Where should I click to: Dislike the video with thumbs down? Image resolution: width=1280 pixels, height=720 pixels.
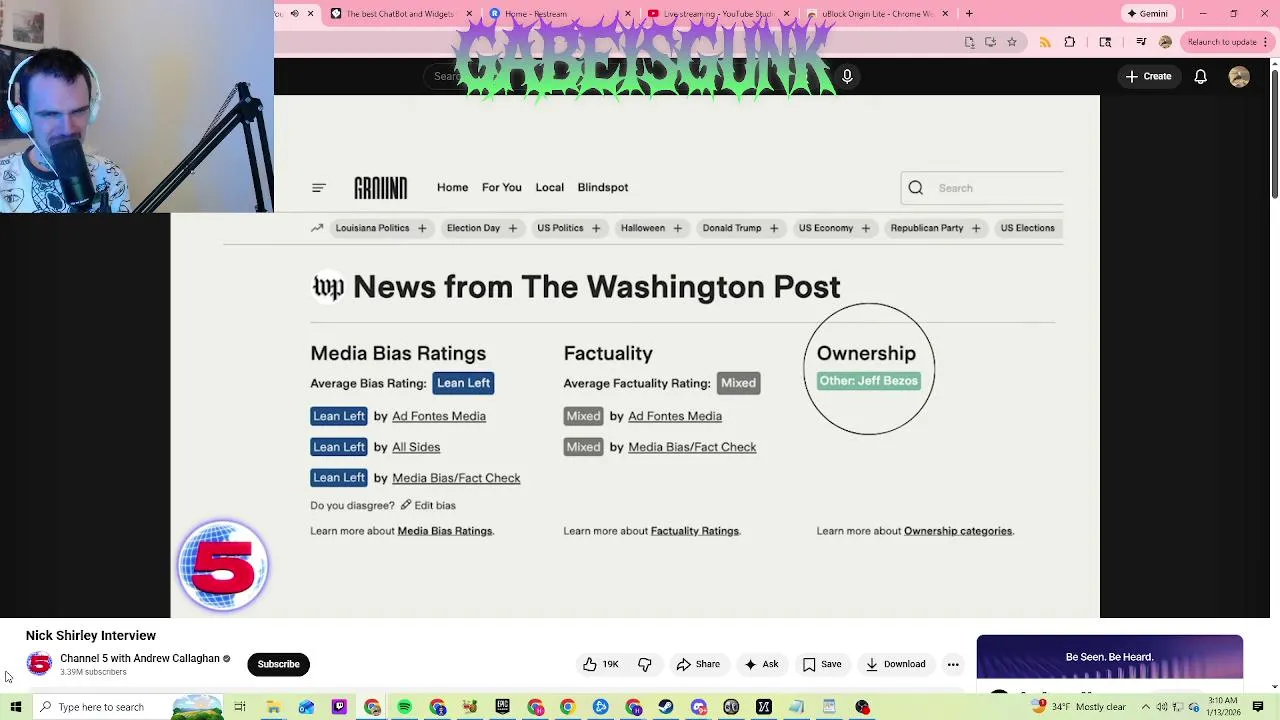click(645, 664)
